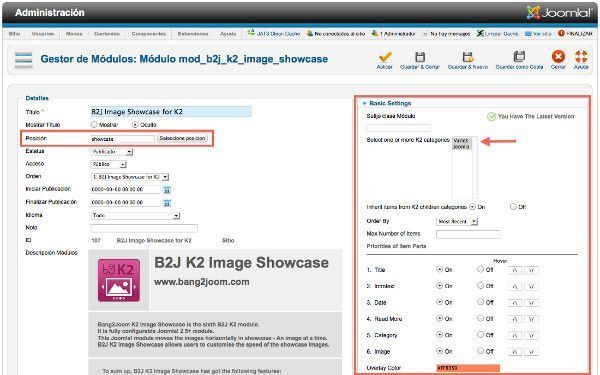The image size is (600, 375).
Task: Set Inherit items from children to Off
Action: tap(513, 207)
